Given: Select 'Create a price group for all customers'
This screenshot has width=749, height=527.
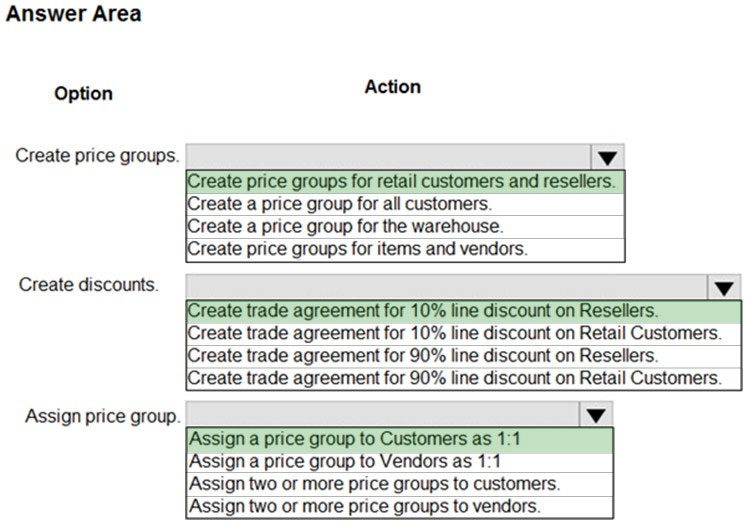Looking at the screenshot, I should coord(405,204).
